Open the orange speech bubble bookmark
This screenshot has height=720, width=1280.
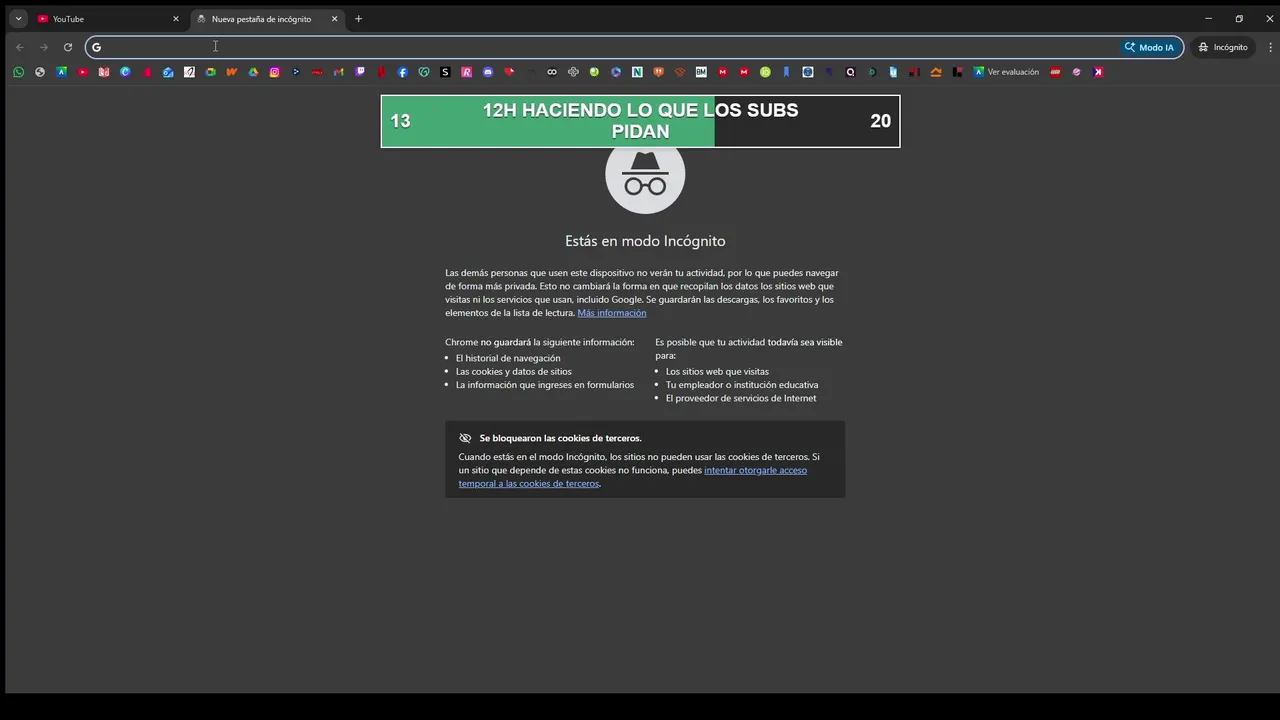[x=658, y=72]
